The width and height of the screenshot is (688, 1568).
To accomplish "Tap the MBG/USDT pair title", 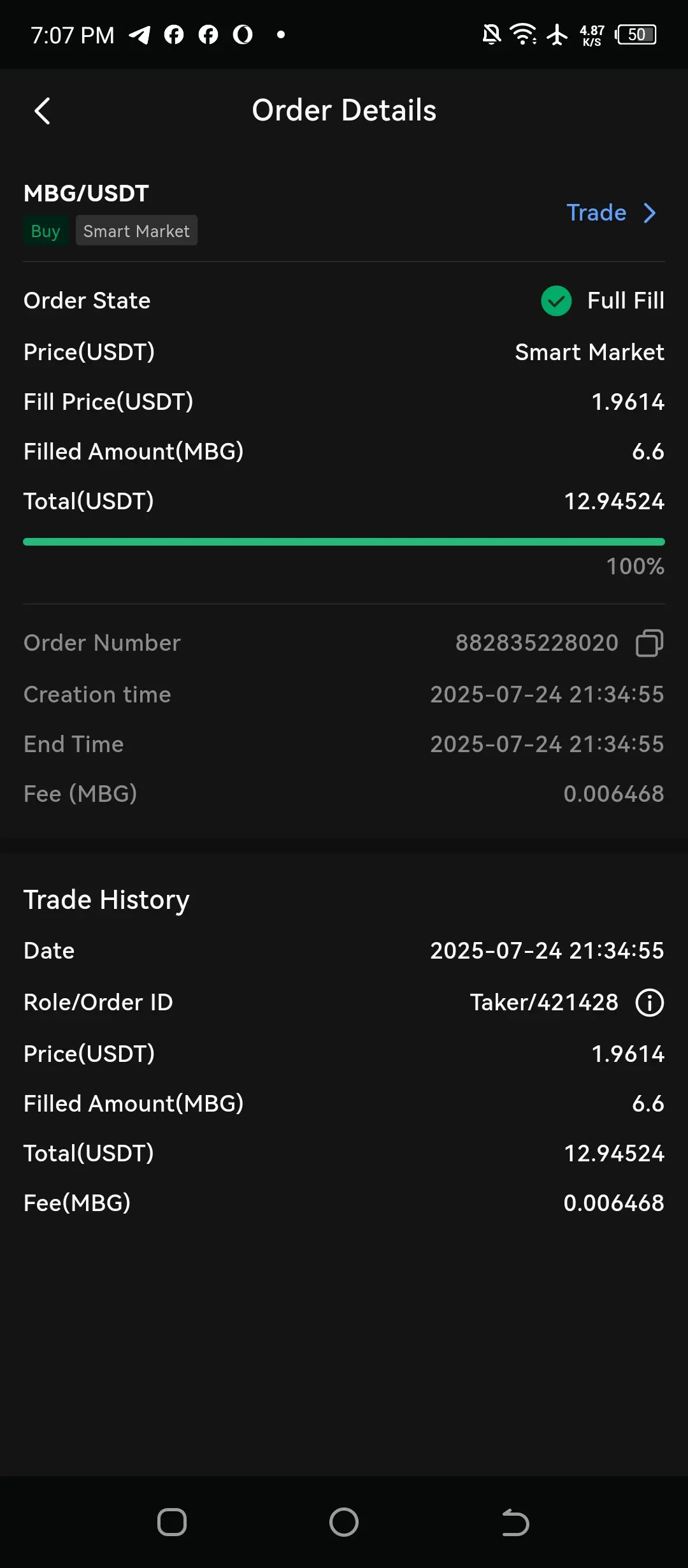I will (x=86, y=193).
